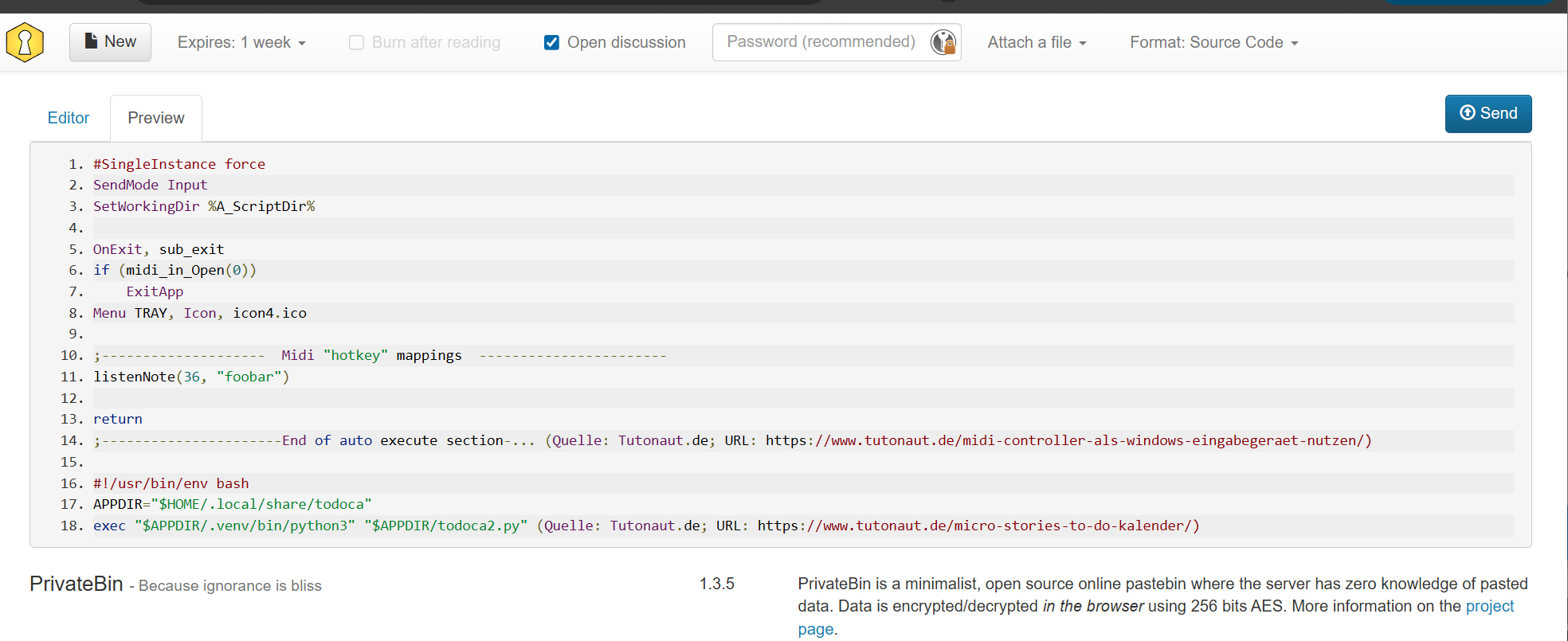1568x641 pixels.
Task: Click the password manager icon in the password field
Action: tap(943, 42)
